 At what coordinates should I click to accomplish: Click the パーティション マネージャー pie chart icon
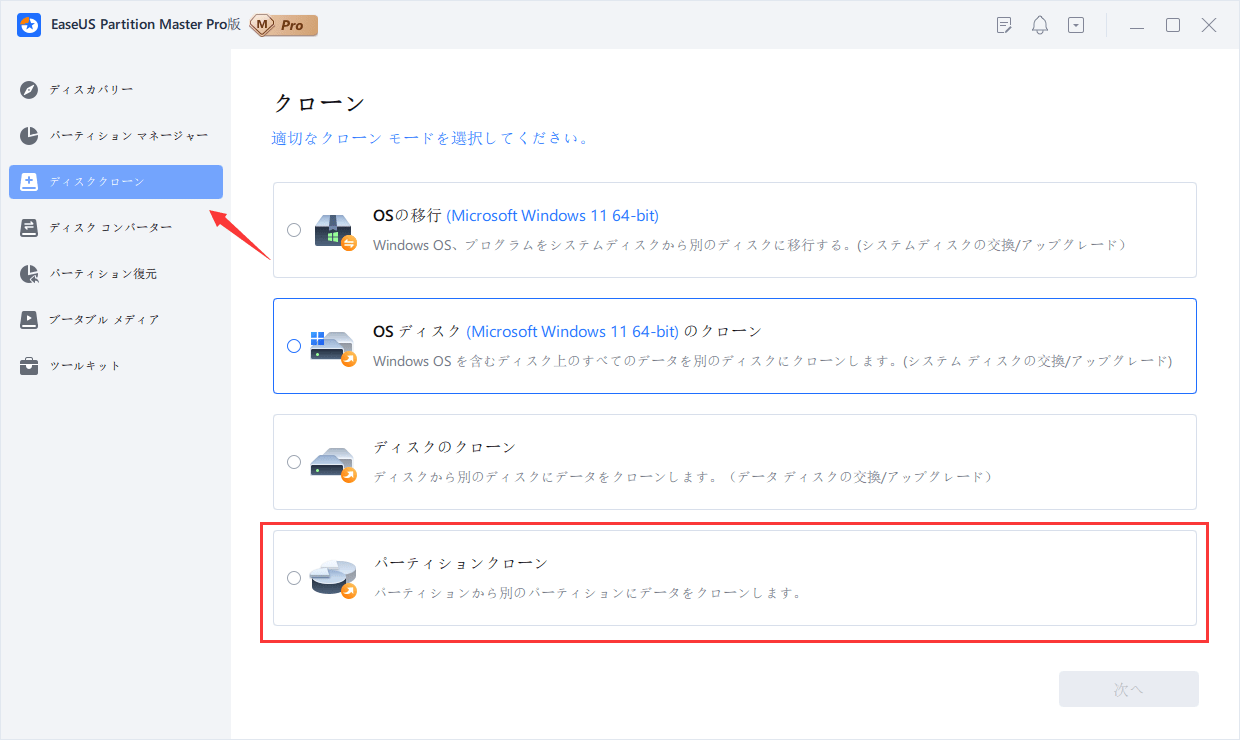click(29, 135)
